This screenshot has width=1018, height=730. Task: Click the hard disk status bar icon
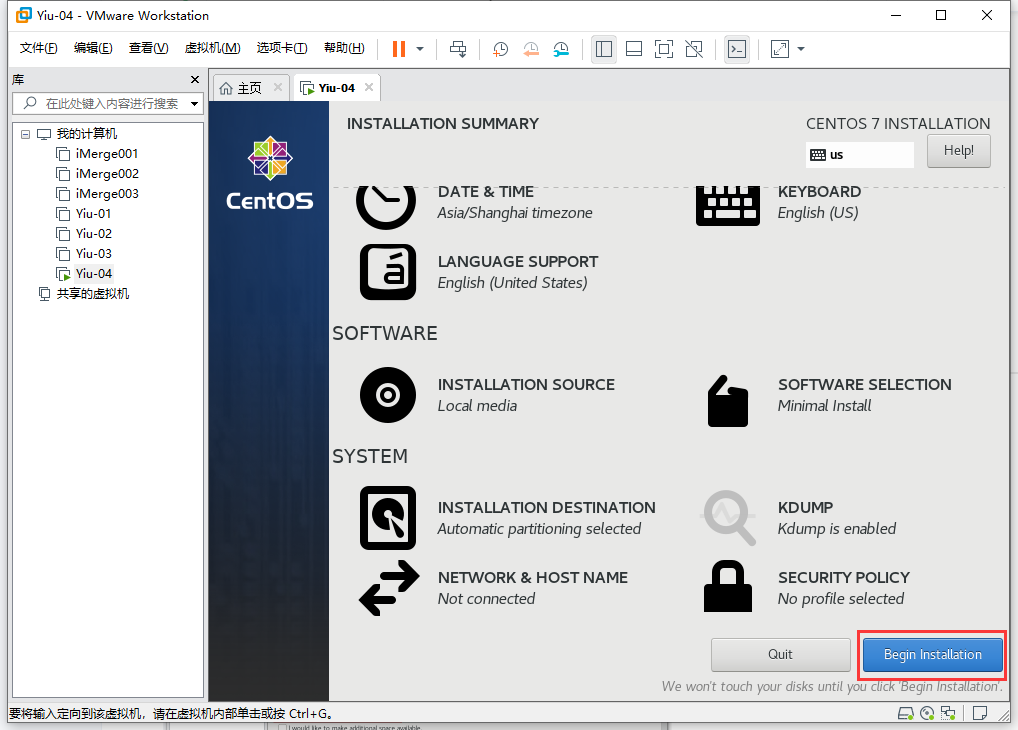click(906, 714)
